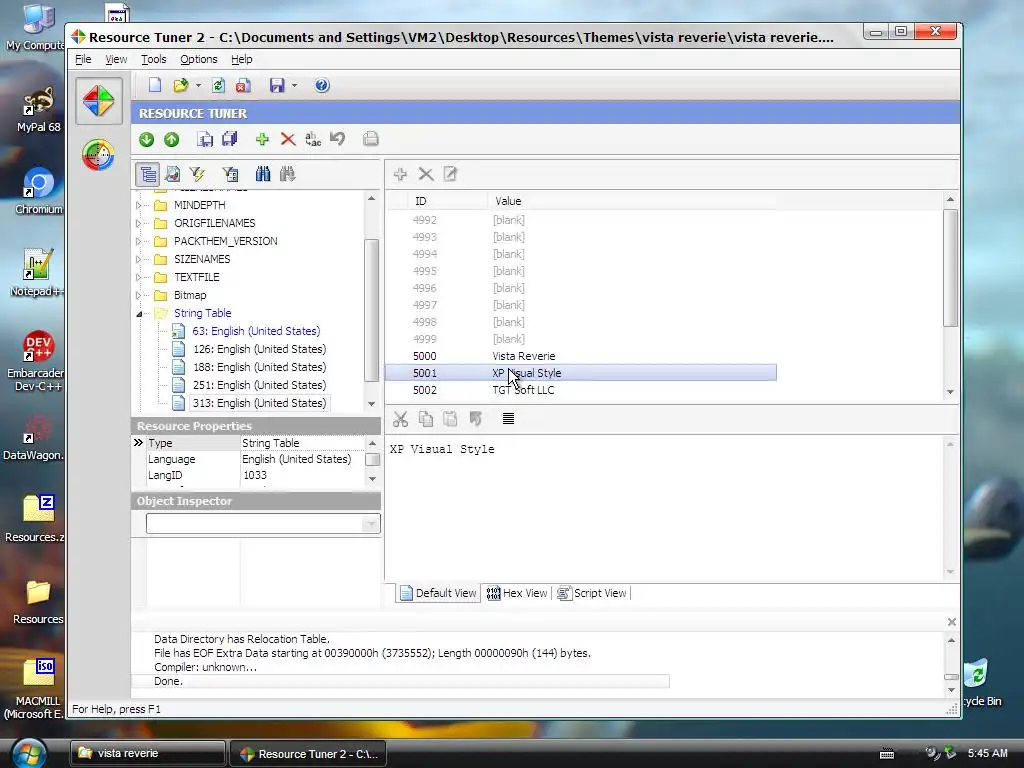Click the New file icon in toolbar
The width and height of the screenshot is (1024, 768).
(x=155, y=85)
